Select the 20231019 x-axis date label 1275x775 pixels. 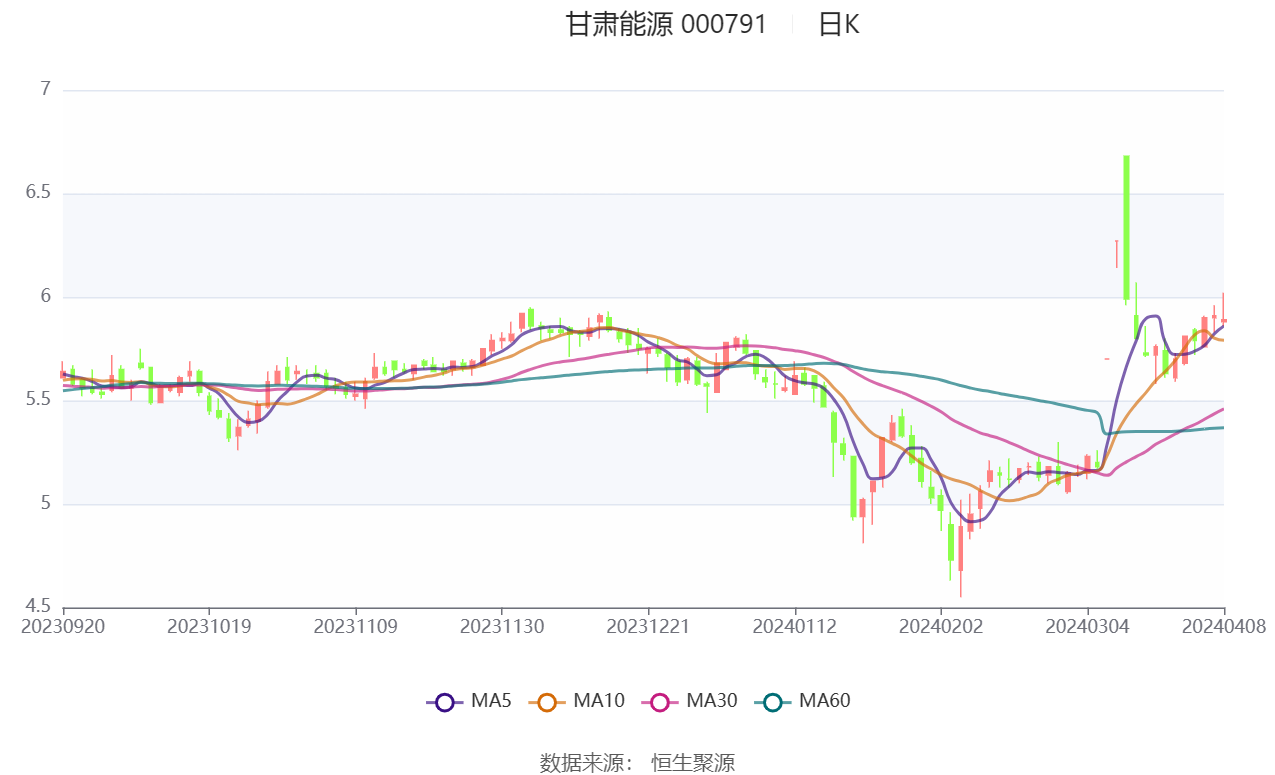[x=209, y=627]
